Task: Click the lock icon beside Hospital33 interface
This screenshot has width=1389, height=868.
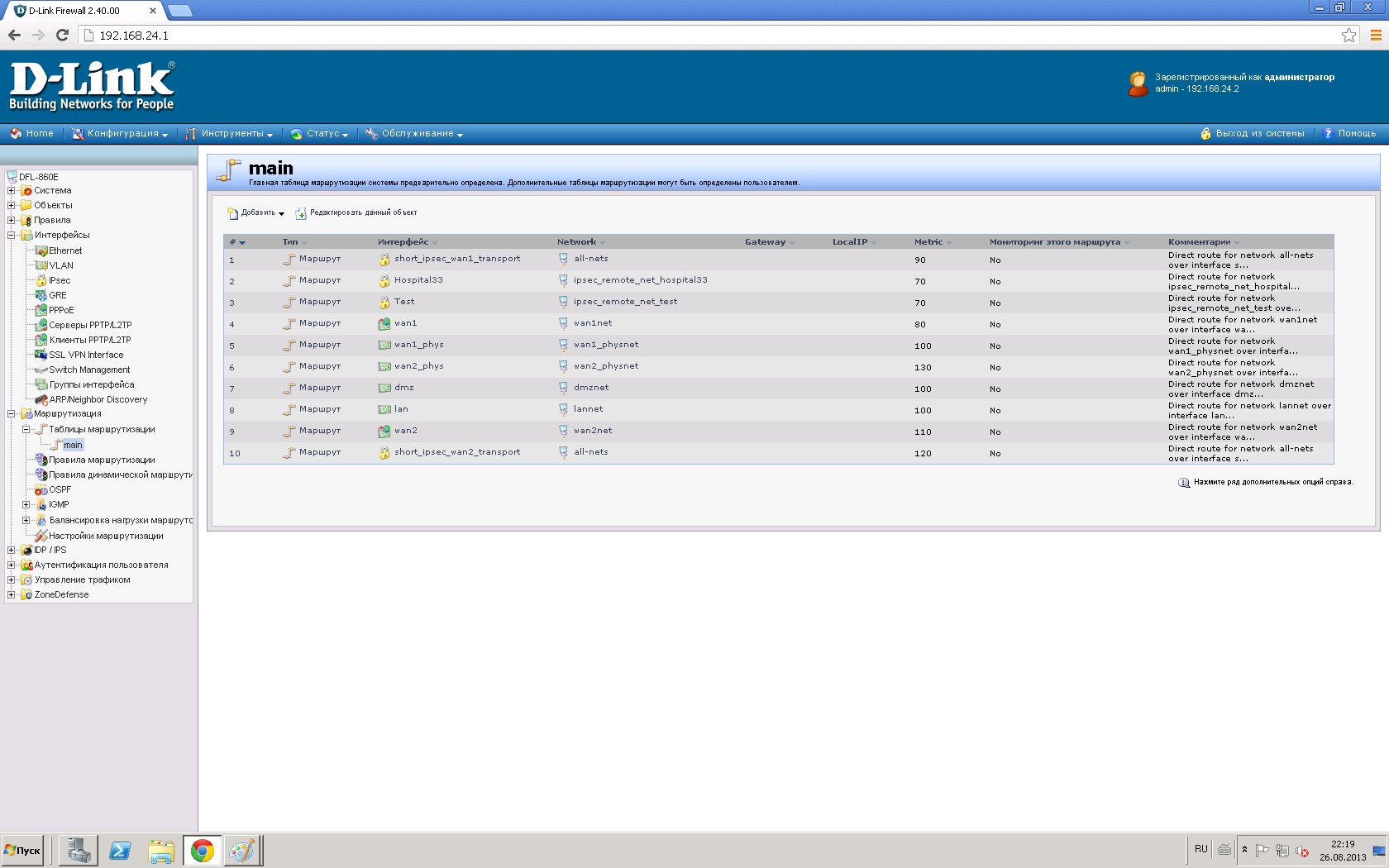Action: 384,281
